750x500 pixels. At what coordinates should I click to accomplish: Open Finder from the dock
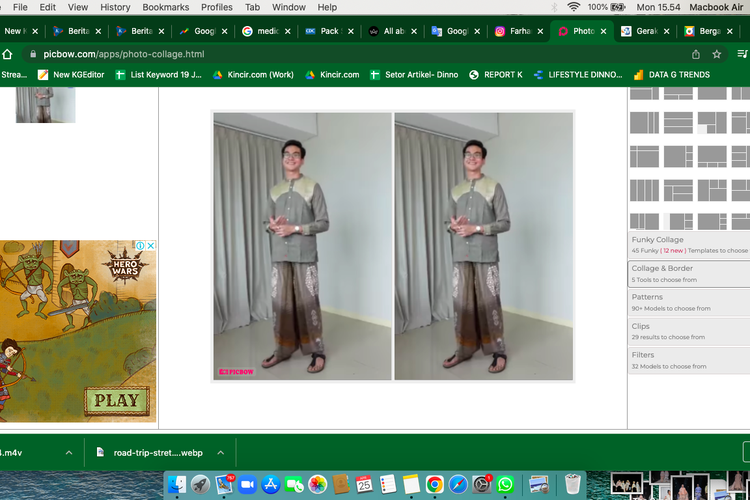(x=177, y=484)
